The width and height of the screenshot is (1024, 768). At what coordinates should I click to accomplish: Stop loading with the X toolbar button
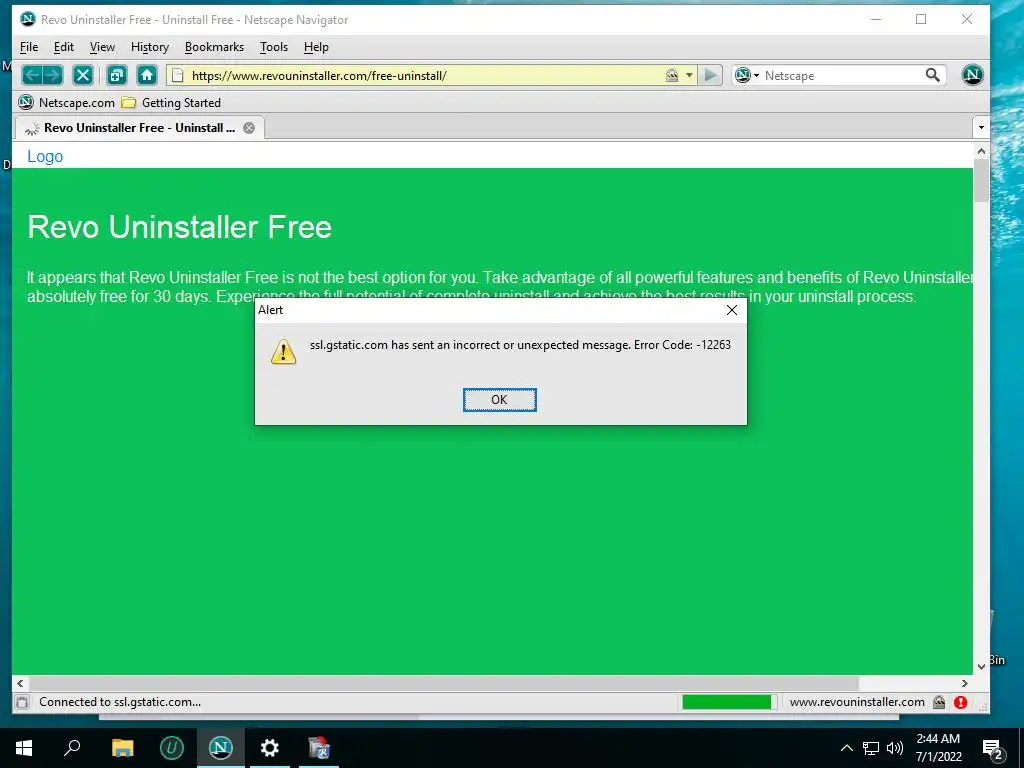point(82,75)
